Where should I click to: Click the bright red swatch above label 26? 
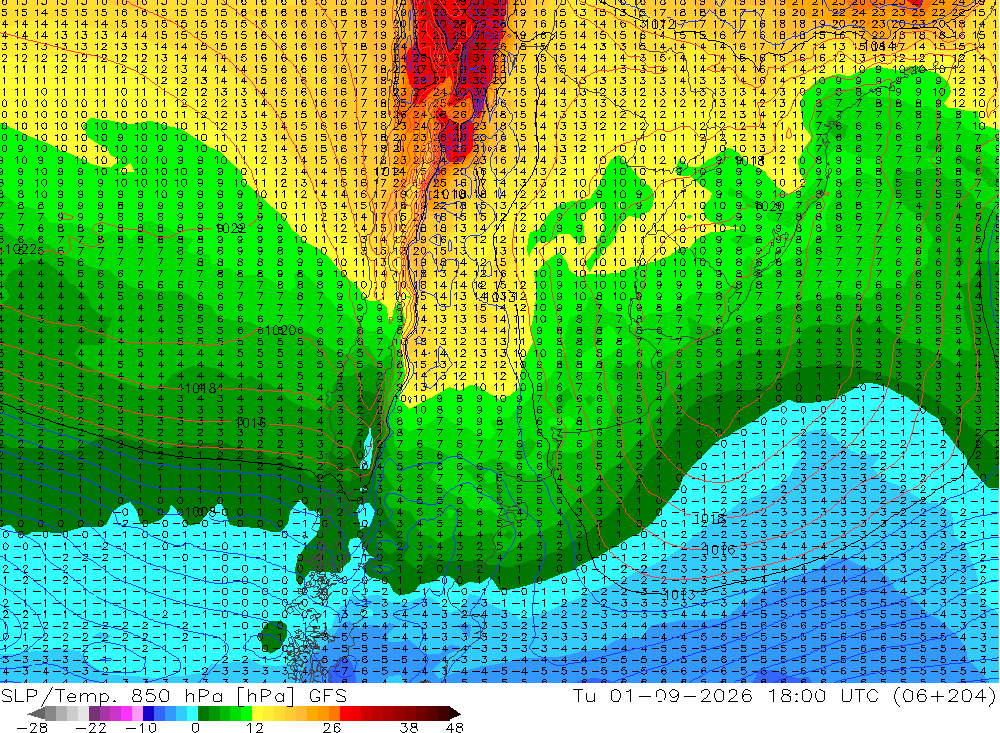[x=345, y=713]
